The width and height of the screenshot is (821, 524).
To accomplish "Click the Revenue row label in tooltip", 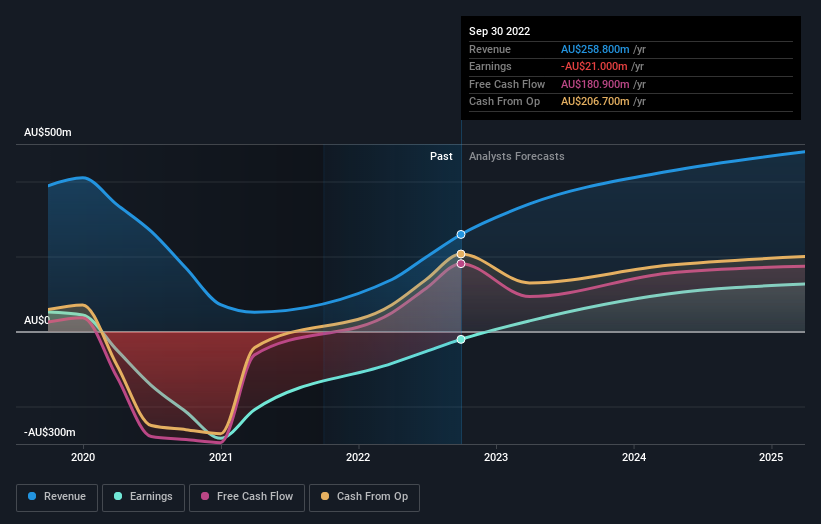I will pyautogui.click(x=490, y=49).
